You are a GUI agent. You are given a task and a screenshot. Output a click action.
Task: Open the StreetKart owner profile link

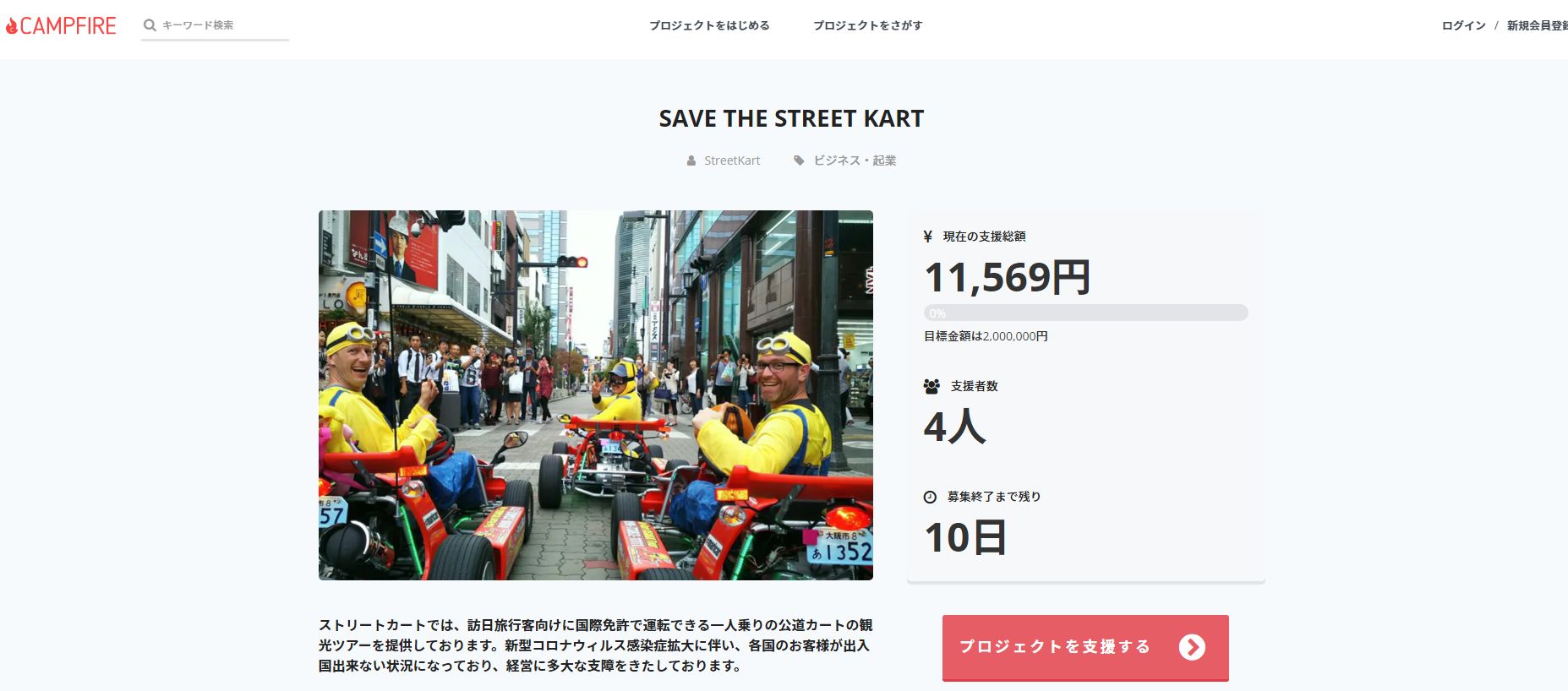[x=732, y=161]
